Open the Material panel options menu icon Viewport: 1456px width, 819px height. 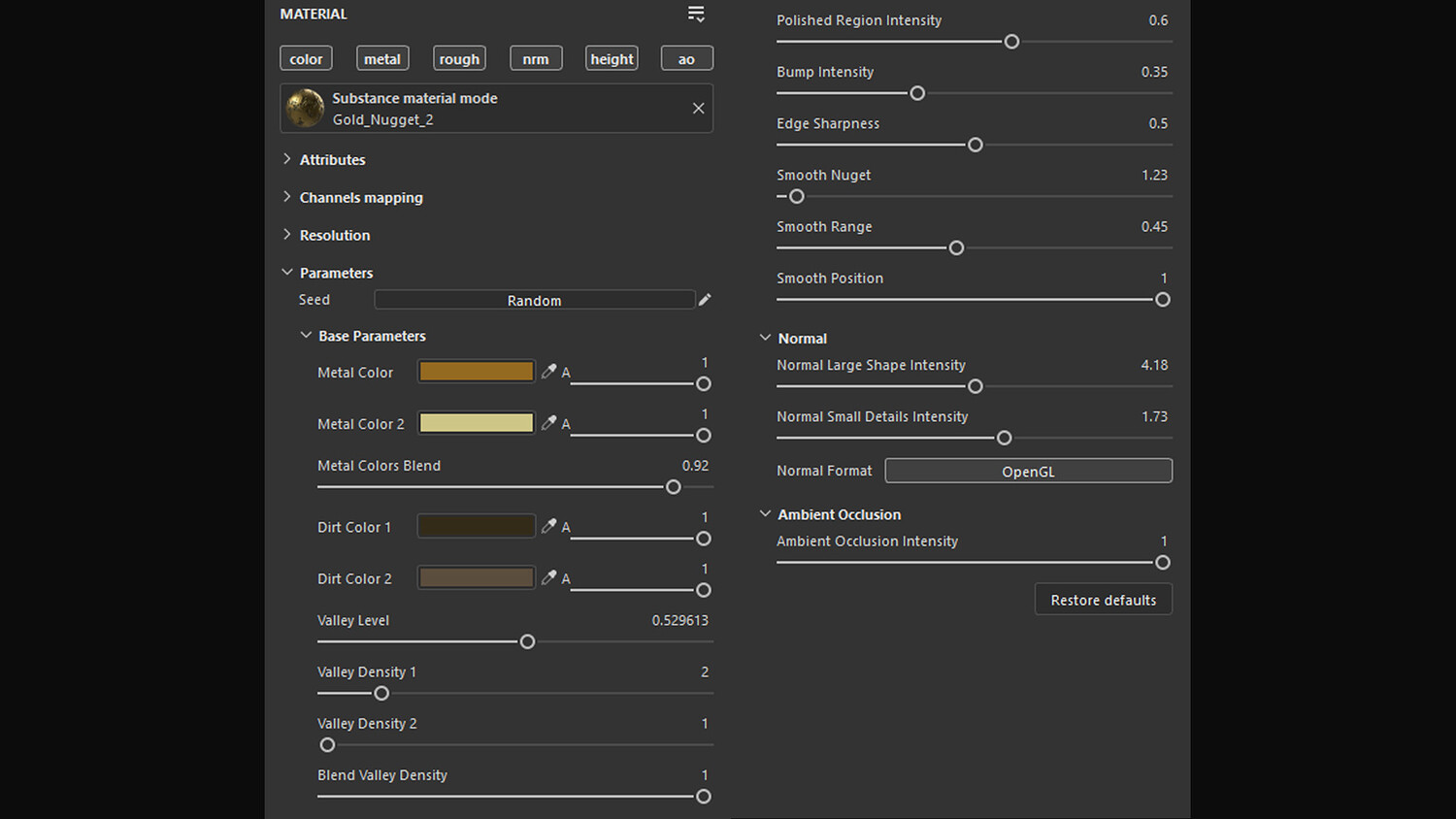coord(696,14)
